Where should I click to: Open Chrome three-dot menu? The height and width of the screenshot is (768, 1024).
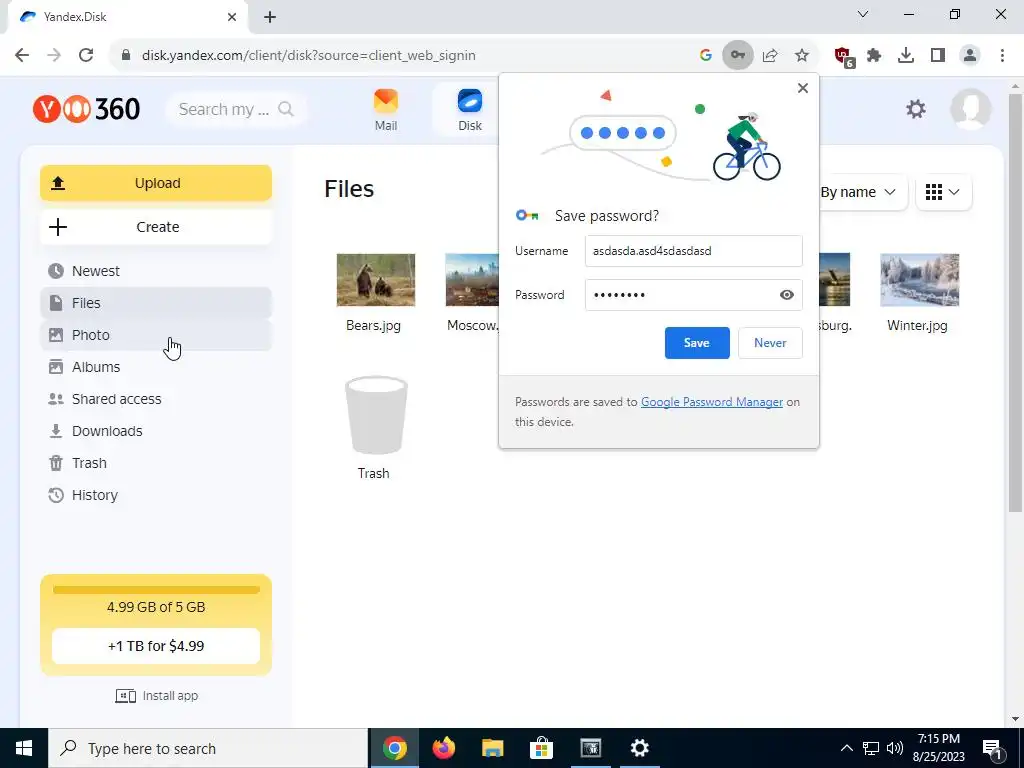click(x=1002, y=56)
